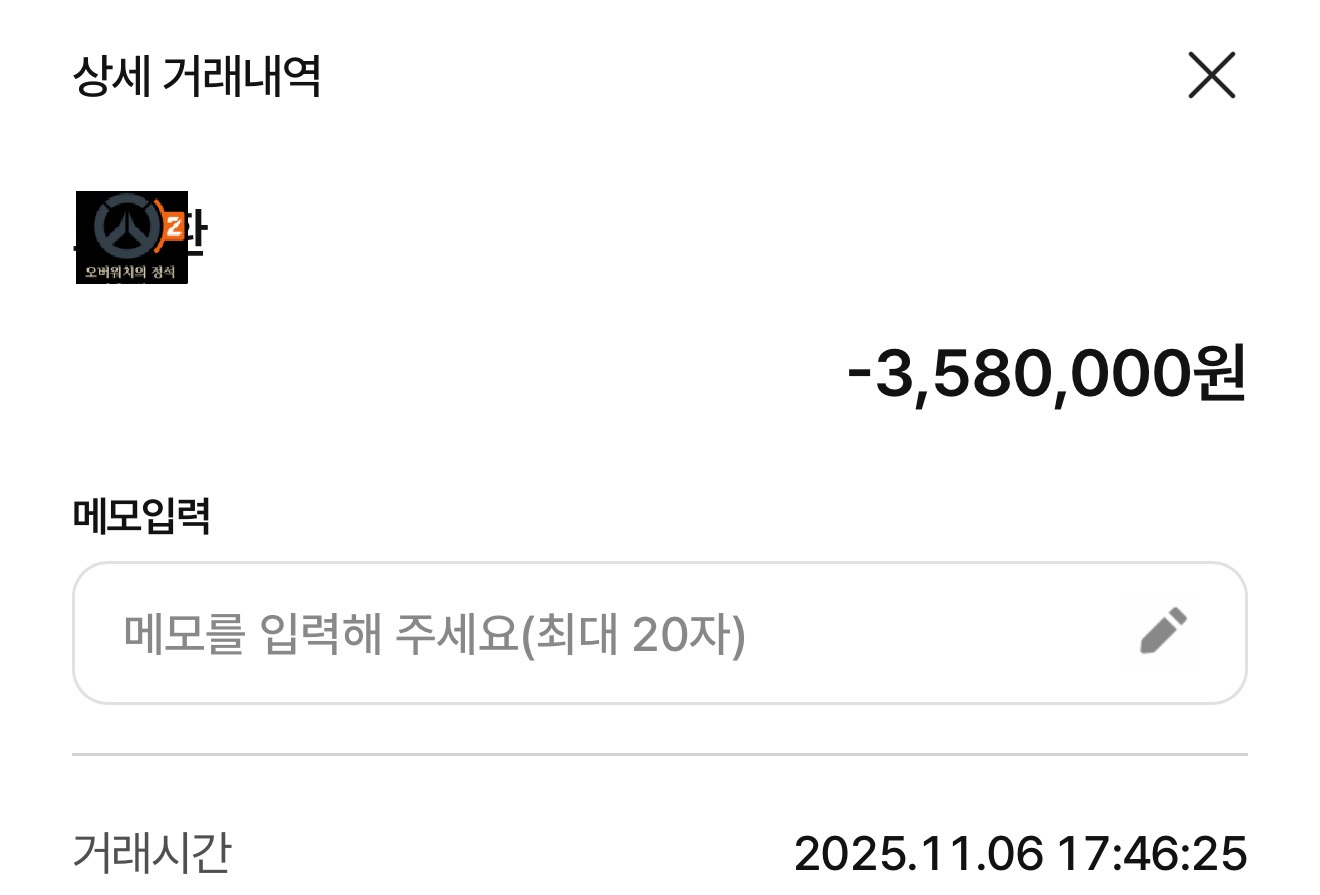
Task: Click the 원 currency character in amount
Action: (x=1219, y=374)
